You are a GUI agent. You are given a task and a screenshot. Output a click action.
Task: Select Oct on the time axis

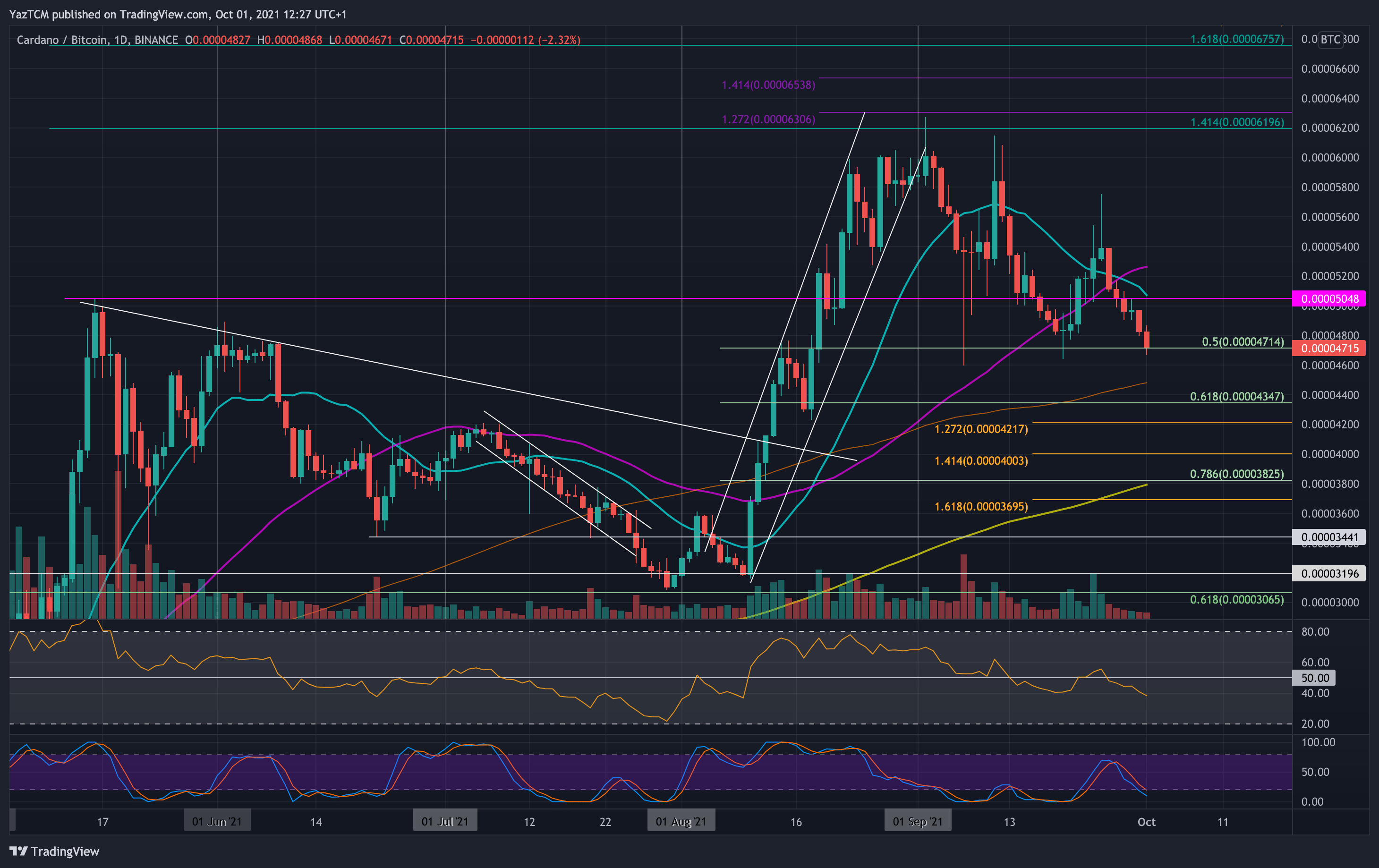(1147, 822)
